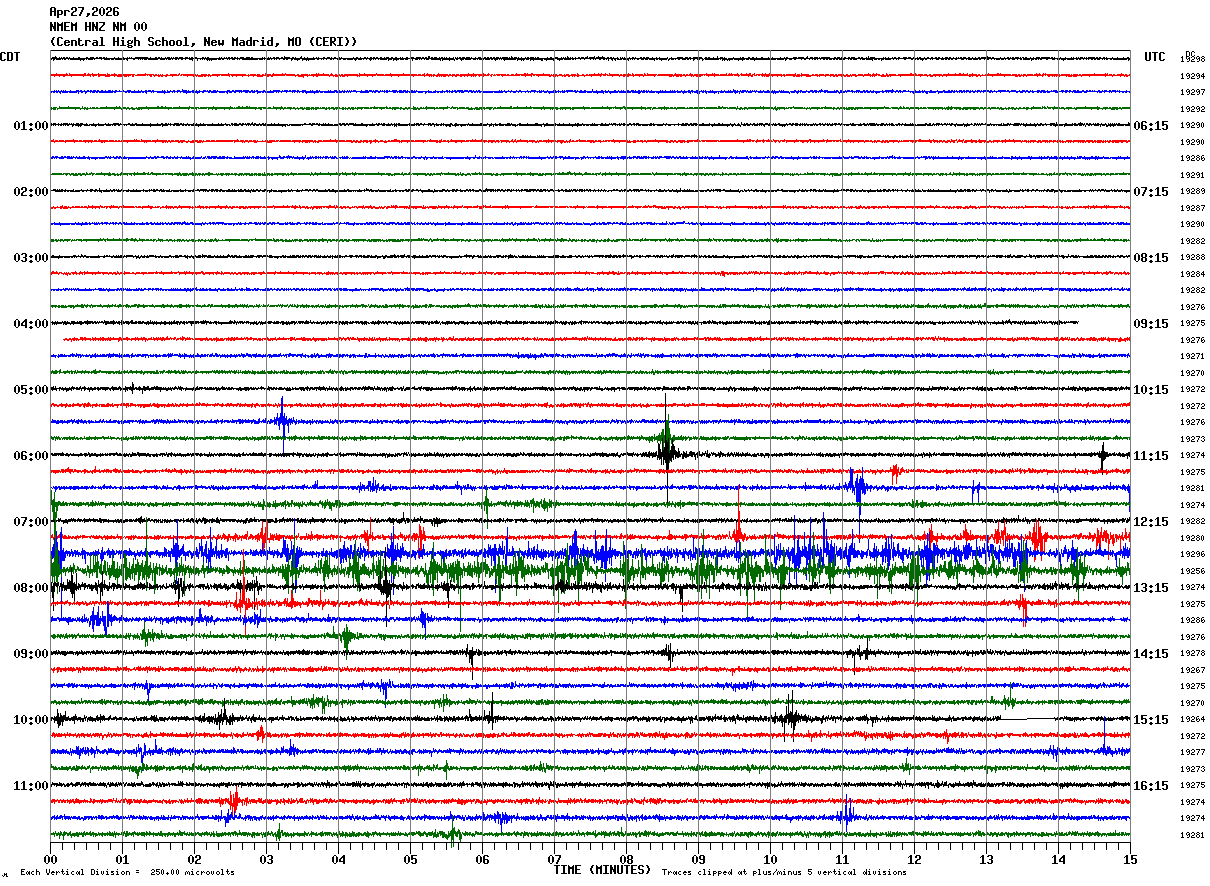Click the blue burst on the 05:30 trace
The width and height of the screenshot is (1210, 886).
(x=283, y=422)
